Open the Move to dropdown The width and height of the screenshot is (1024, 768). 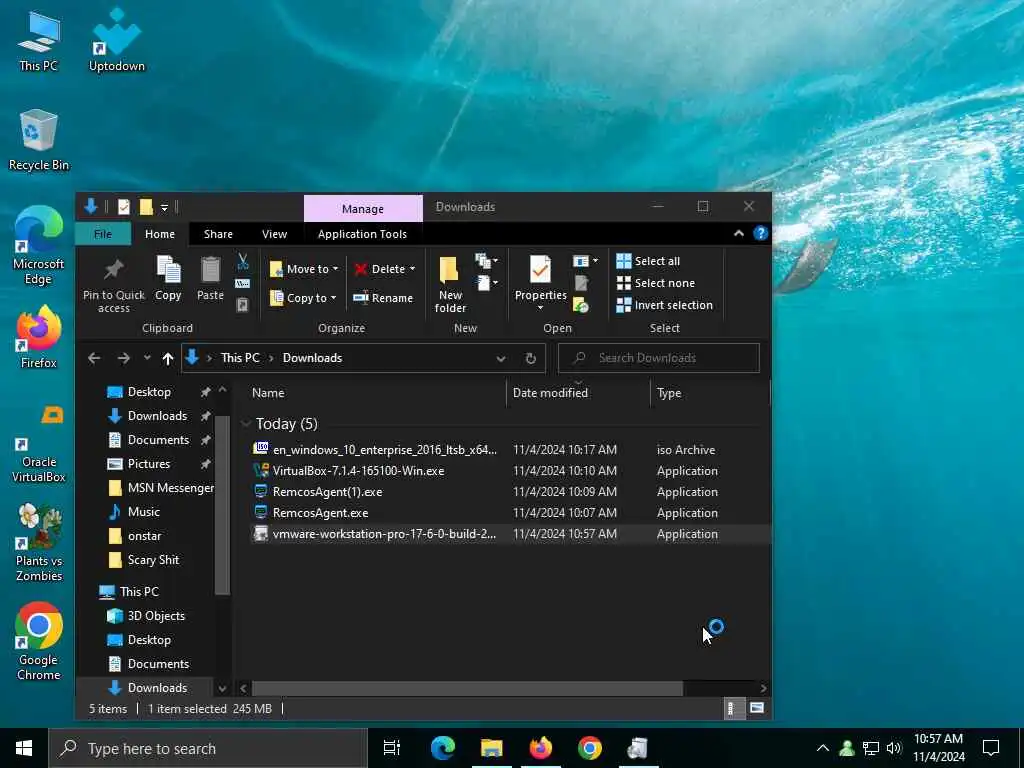tap(304, 268)
